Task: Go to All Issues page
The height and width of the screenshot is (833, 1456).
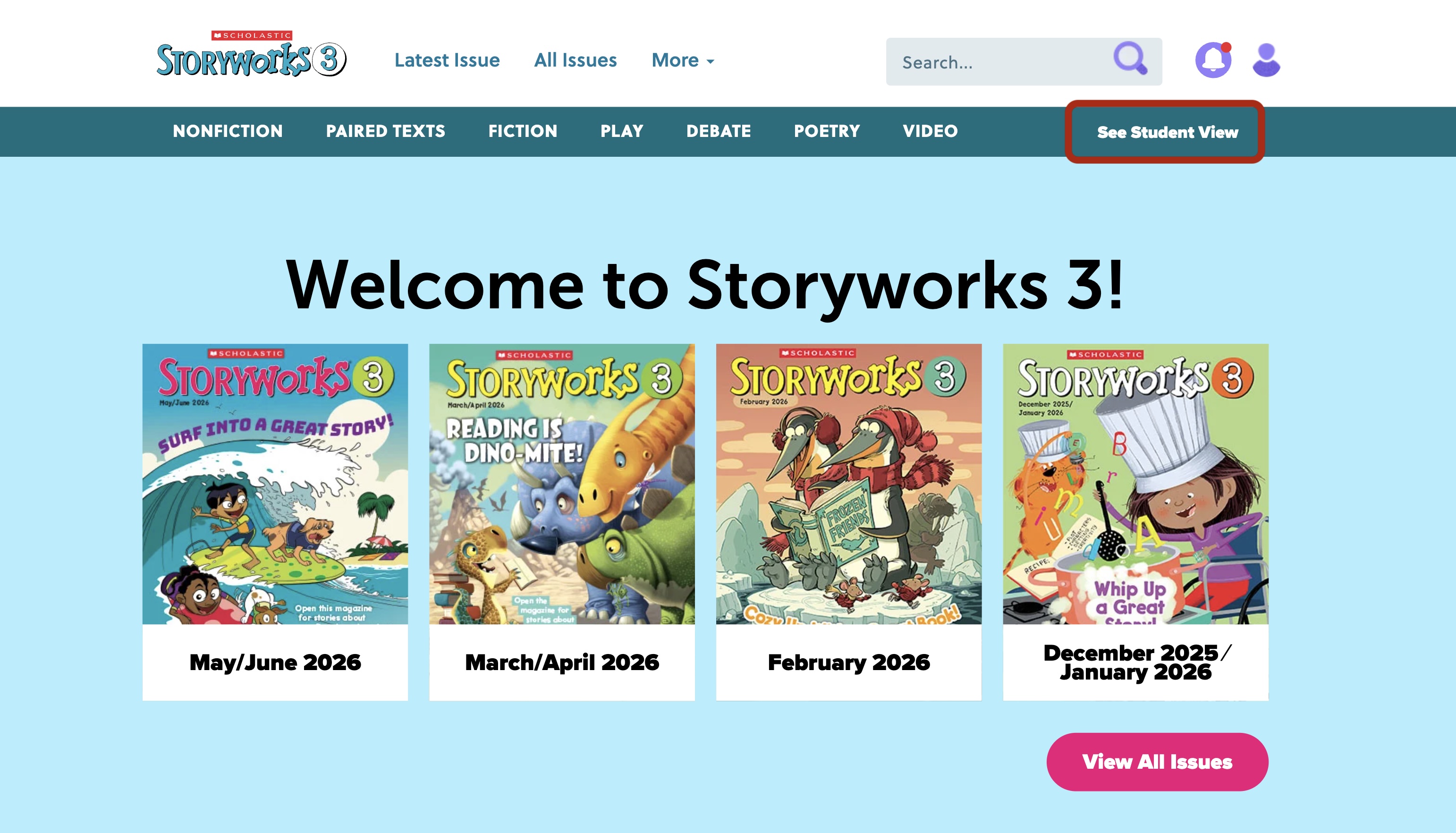Action: (x=576, y=60)
